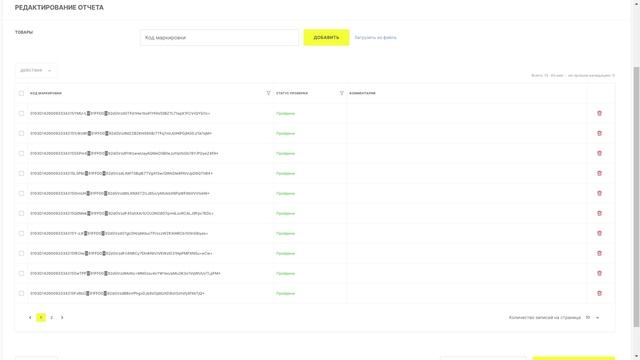Delete the tenth code row via trash icon

tap(599, 293)
